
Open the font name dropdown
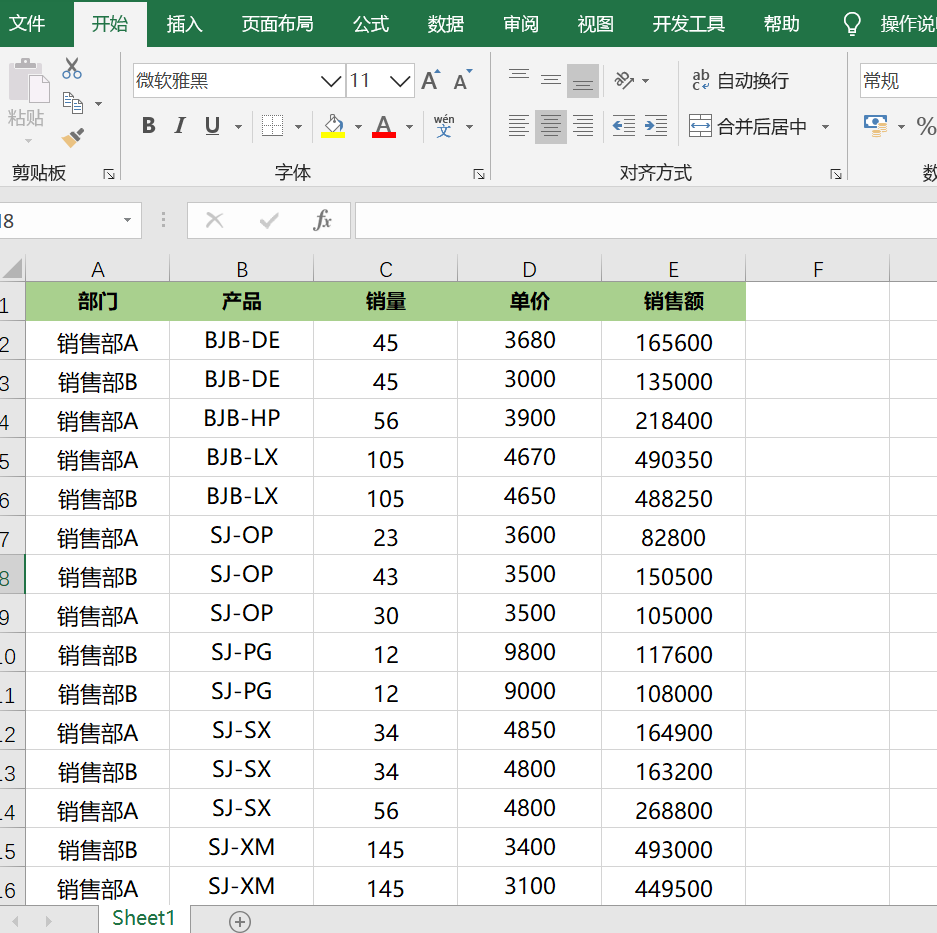click(331, 81)
